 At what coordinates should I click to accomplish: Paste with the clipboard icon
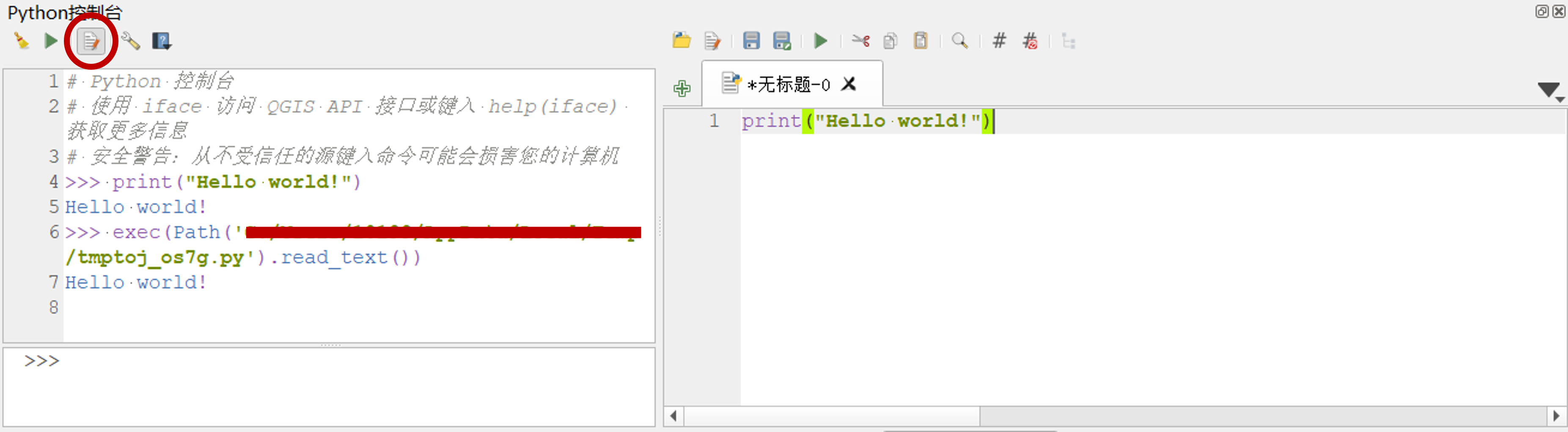click(921, 41)
